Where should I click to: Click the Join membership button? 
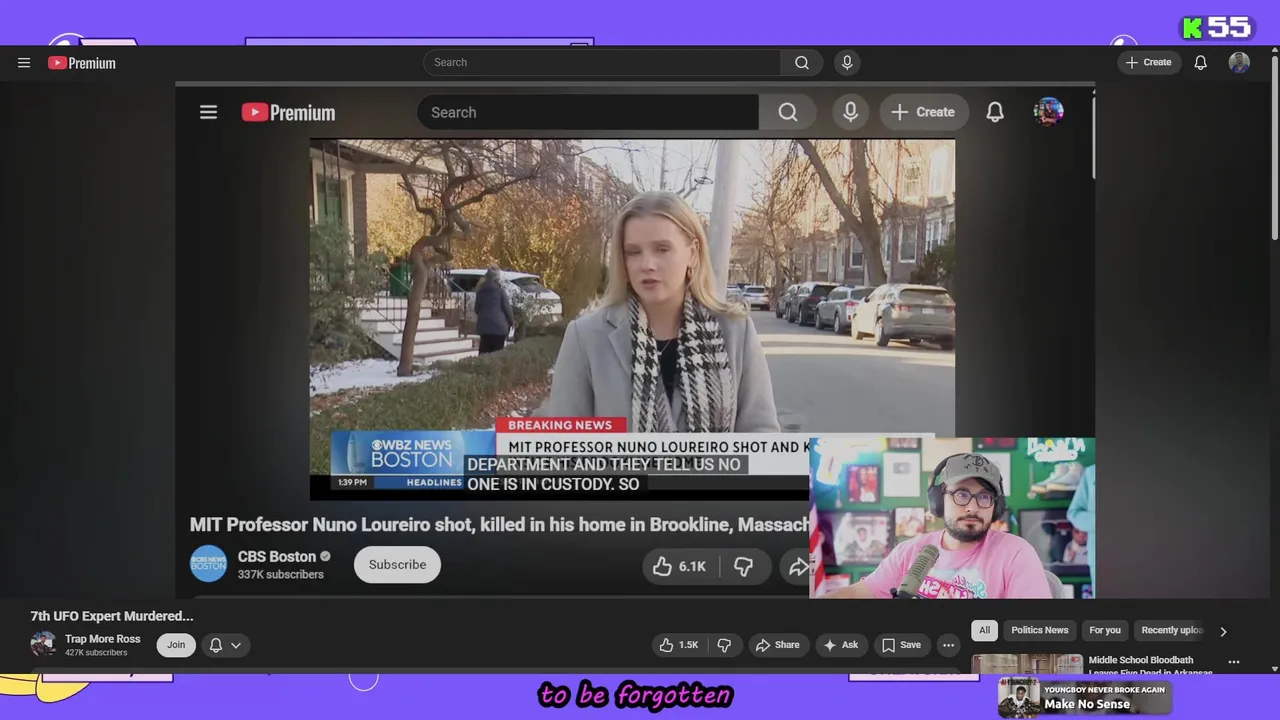click(x=176, y=645)
